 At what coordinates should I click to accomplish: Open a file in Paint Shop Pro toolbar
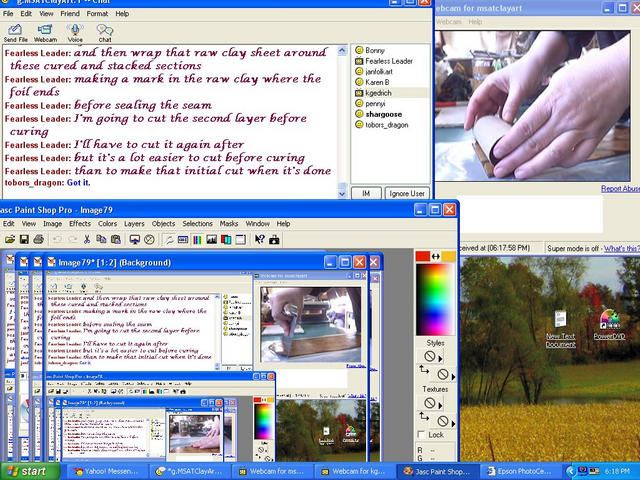tap(10, 240)
